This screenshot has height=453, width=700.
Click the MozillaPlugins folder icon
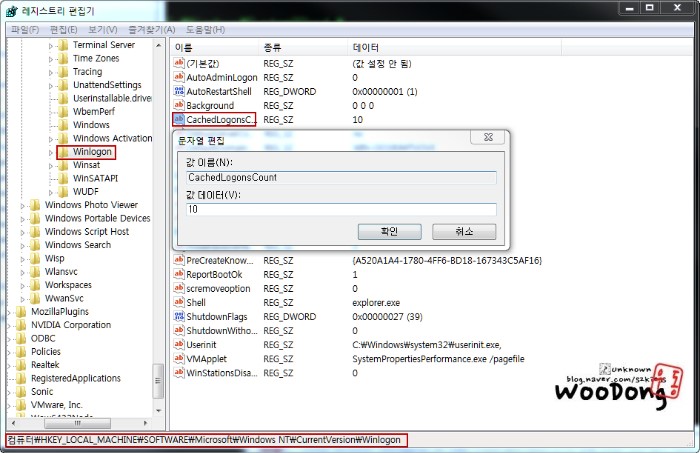tap(21, 312)
